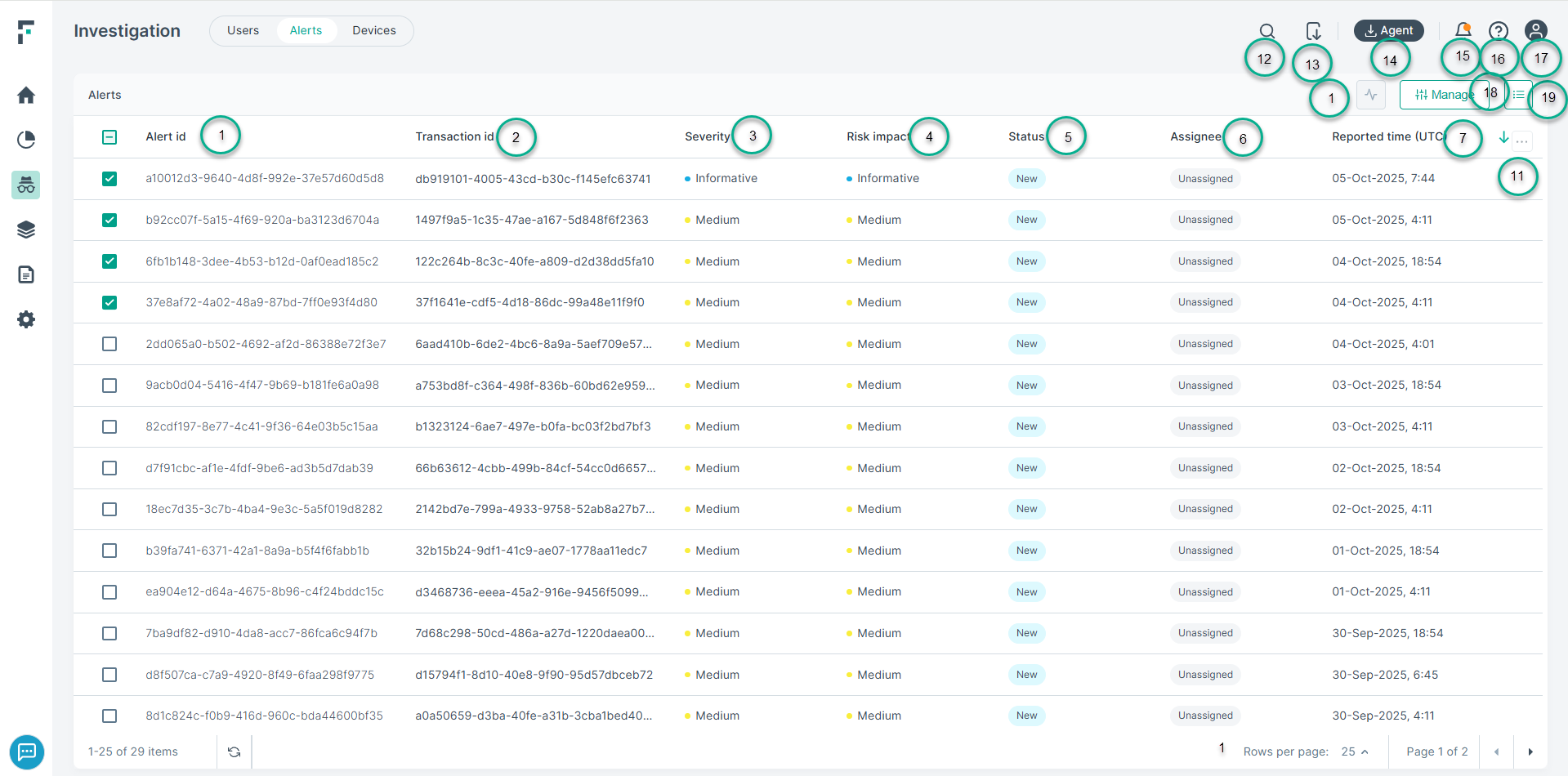Image resolution: width=1568 pixels, height=776 pixels.
Task: Switch to the Users tab
Action: [243, 31]
